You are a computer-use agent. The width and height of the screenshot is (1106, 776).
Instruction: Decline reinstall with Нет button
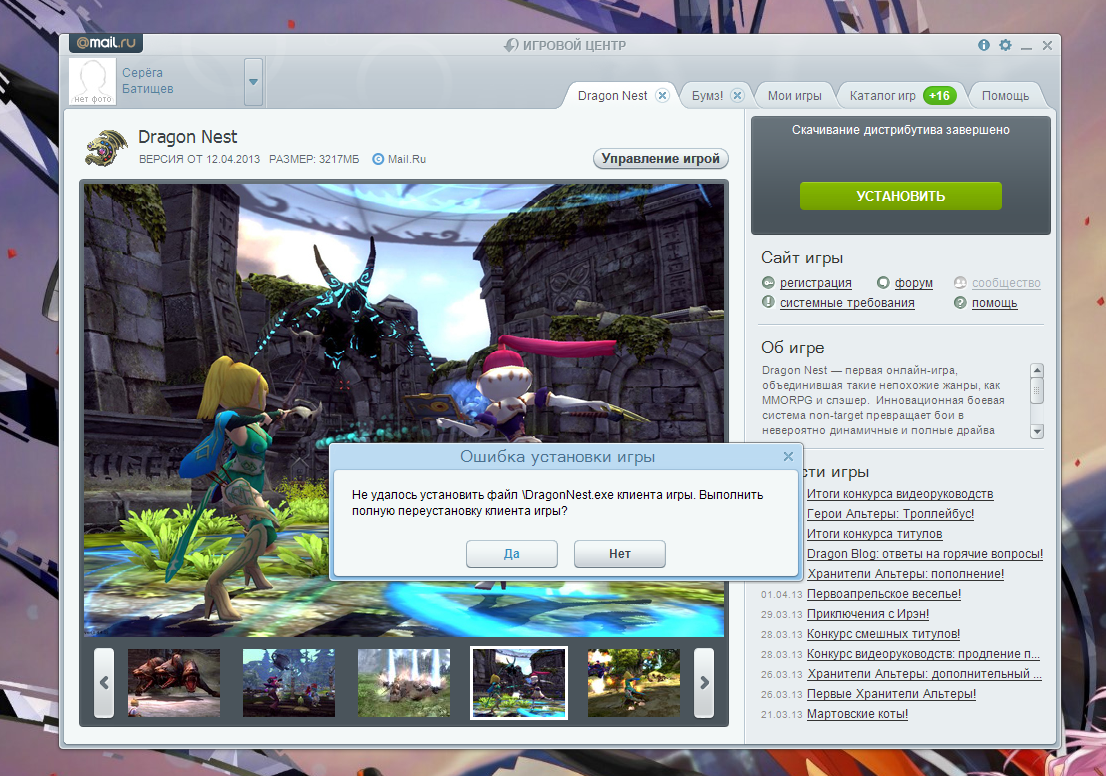(619, 554)
